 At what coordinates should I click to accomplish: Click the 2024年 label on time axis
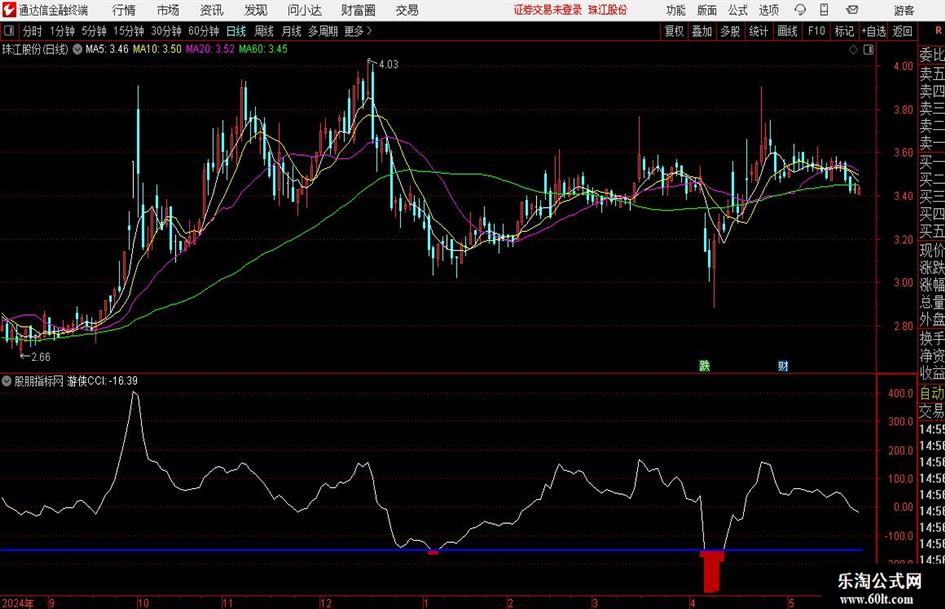point(19,603)
